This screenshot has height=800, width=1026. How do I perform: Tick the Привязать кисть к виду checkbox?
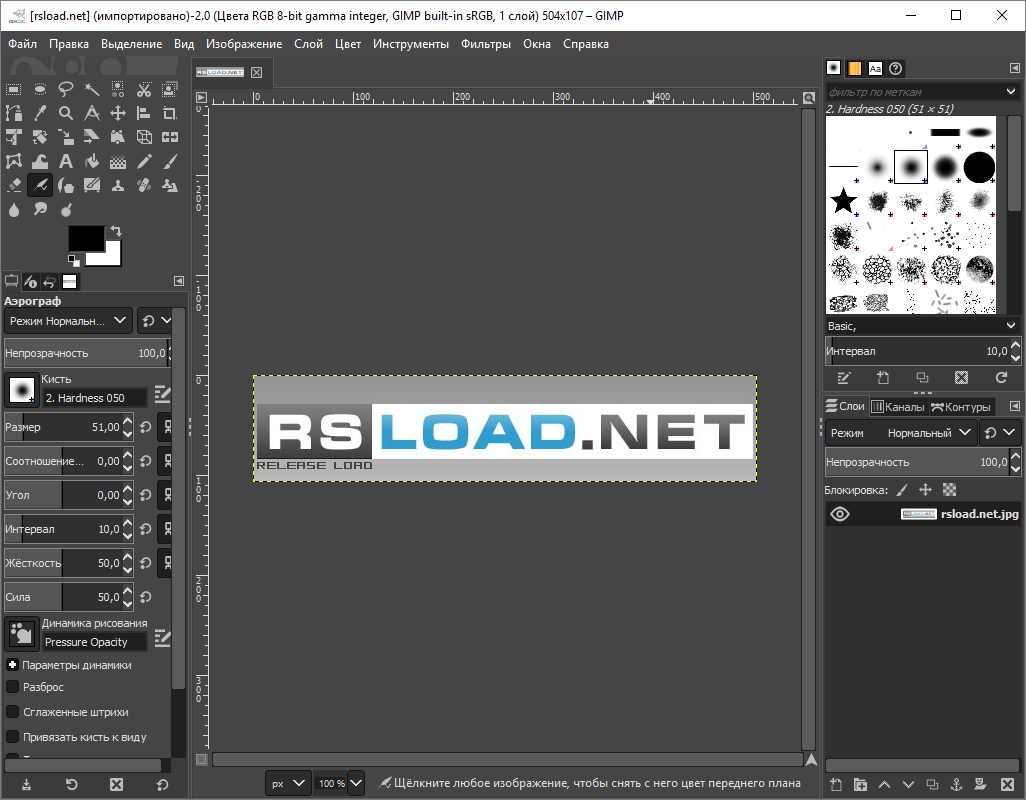tap(13, 737)
